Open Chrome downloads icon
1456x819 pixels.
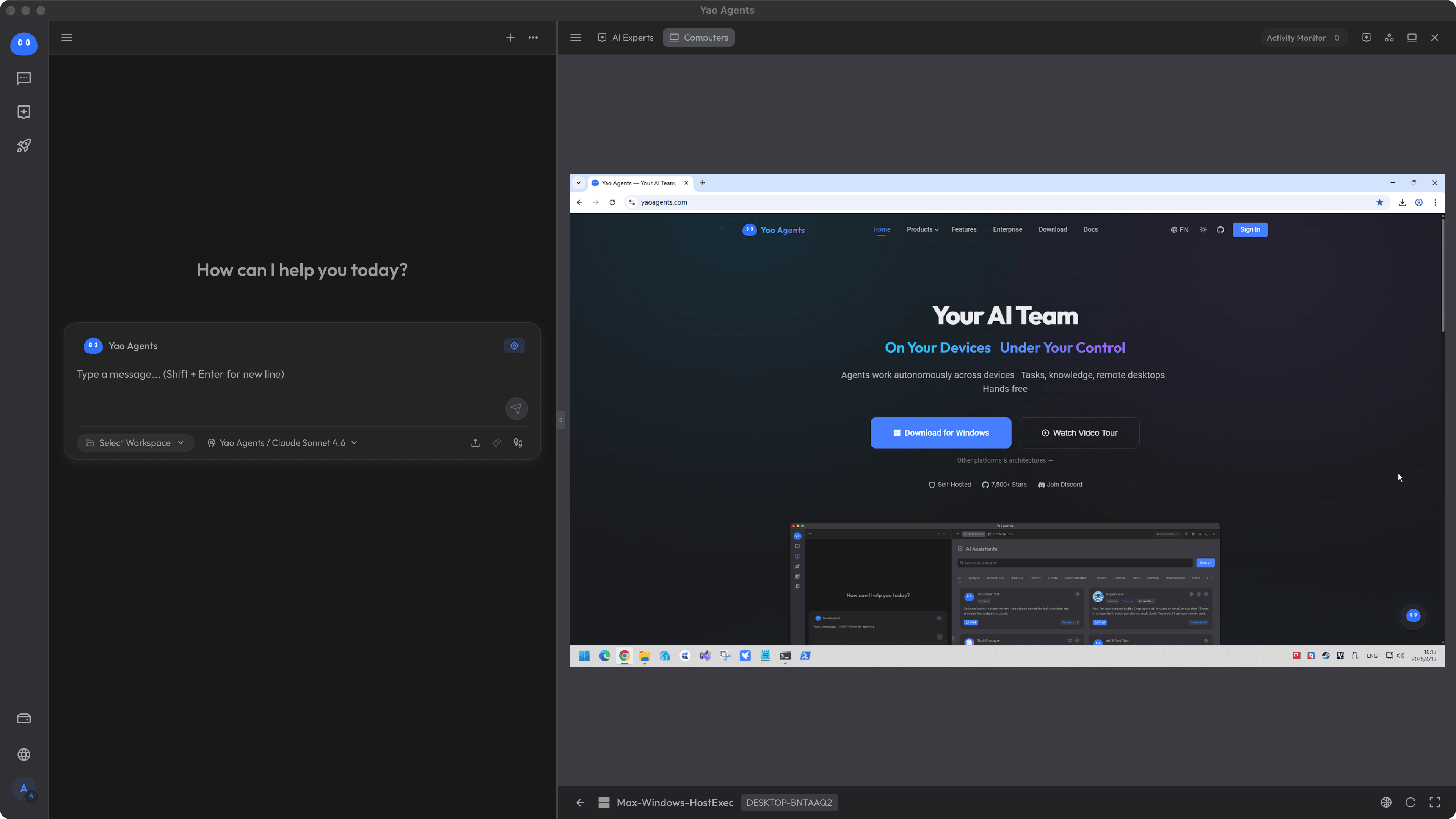tap(1402, 202)
